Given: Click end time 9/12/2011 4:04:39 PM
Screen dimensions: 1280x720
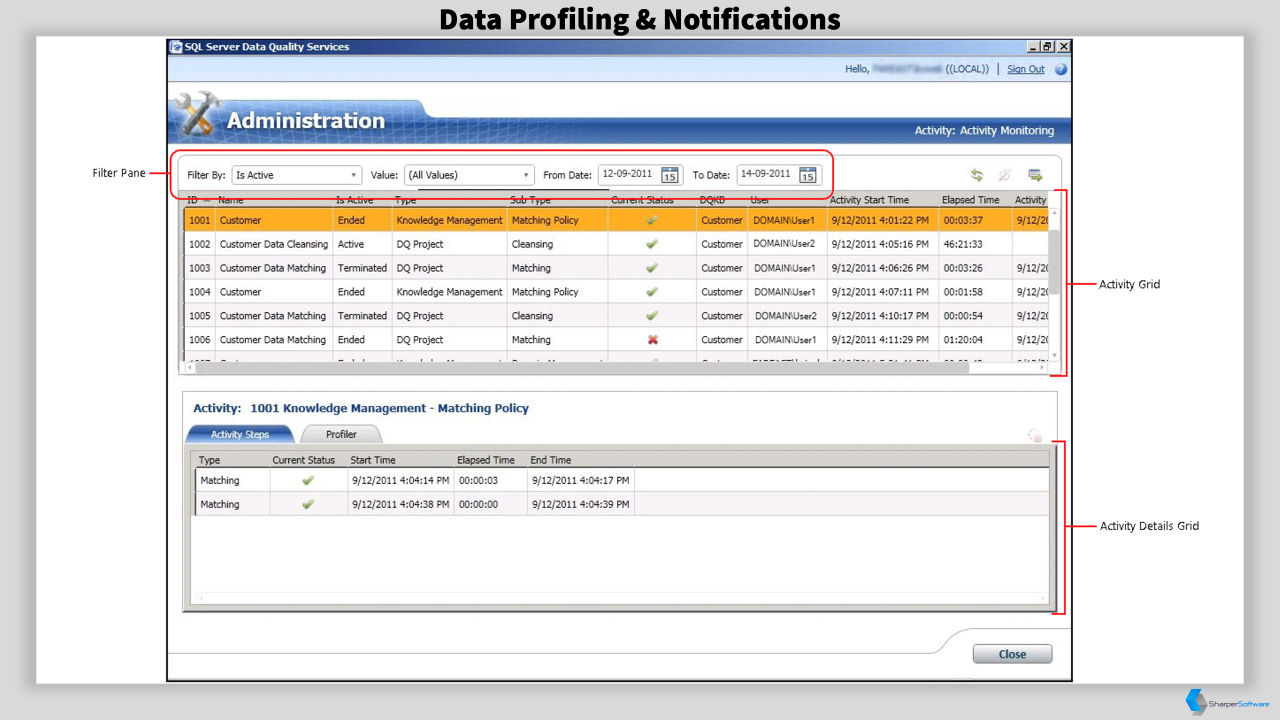Looking at the screenshot, I should pyautogui.click(x=581, y=504).
